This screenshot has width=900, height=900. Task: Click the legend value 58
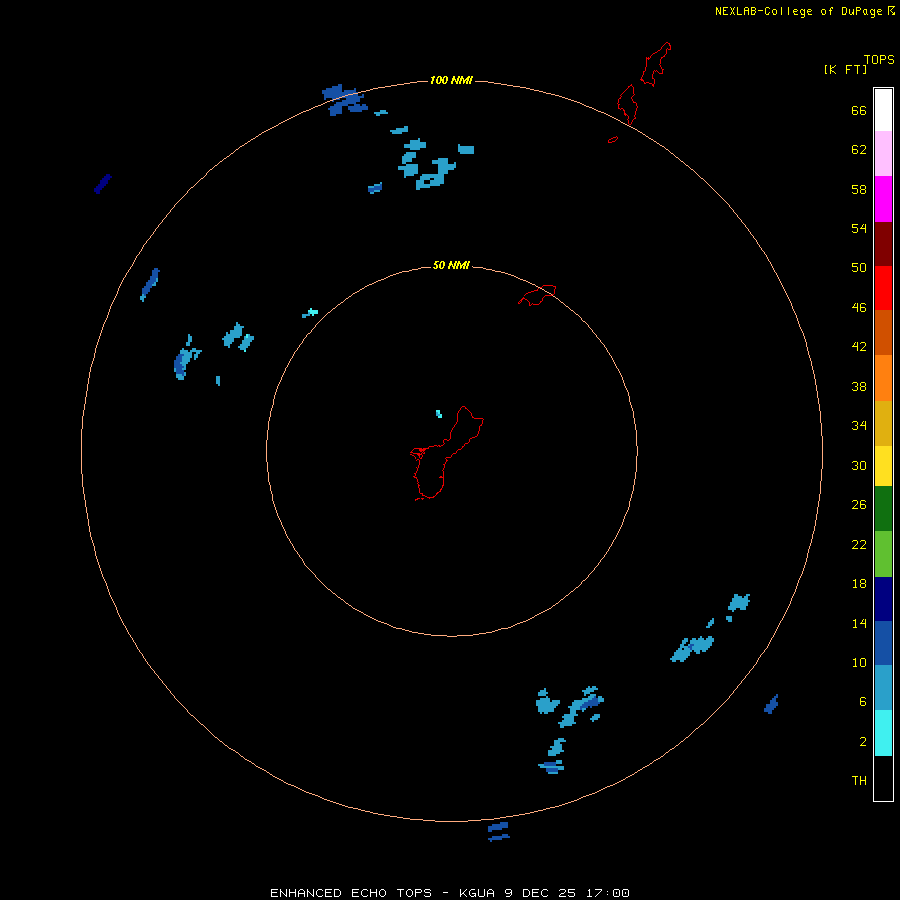pos(859,189)
